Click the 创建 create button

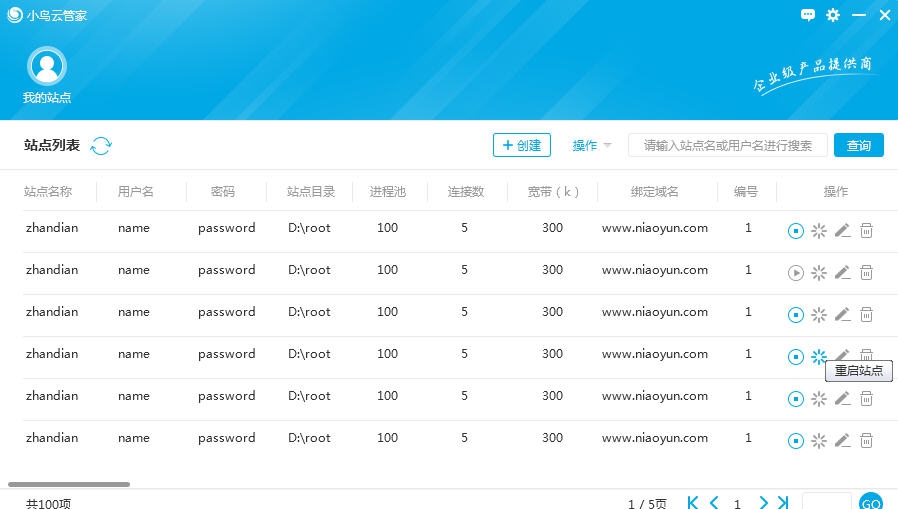522,146
